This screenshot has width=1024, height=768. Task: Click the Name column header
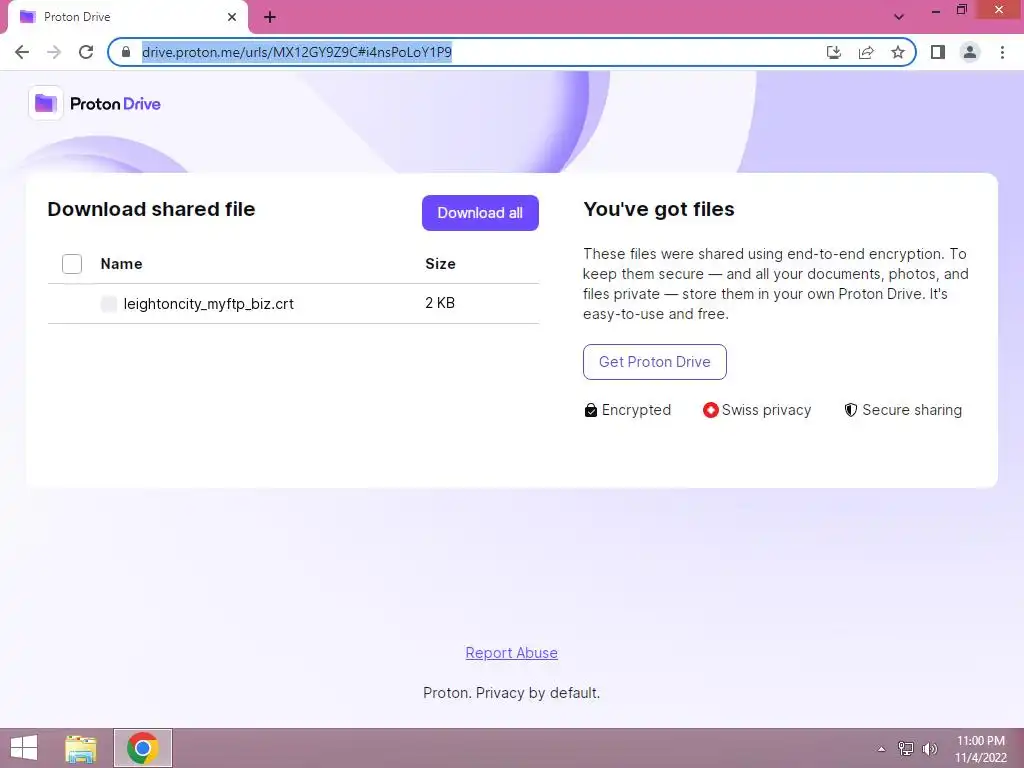pos(121,264)
